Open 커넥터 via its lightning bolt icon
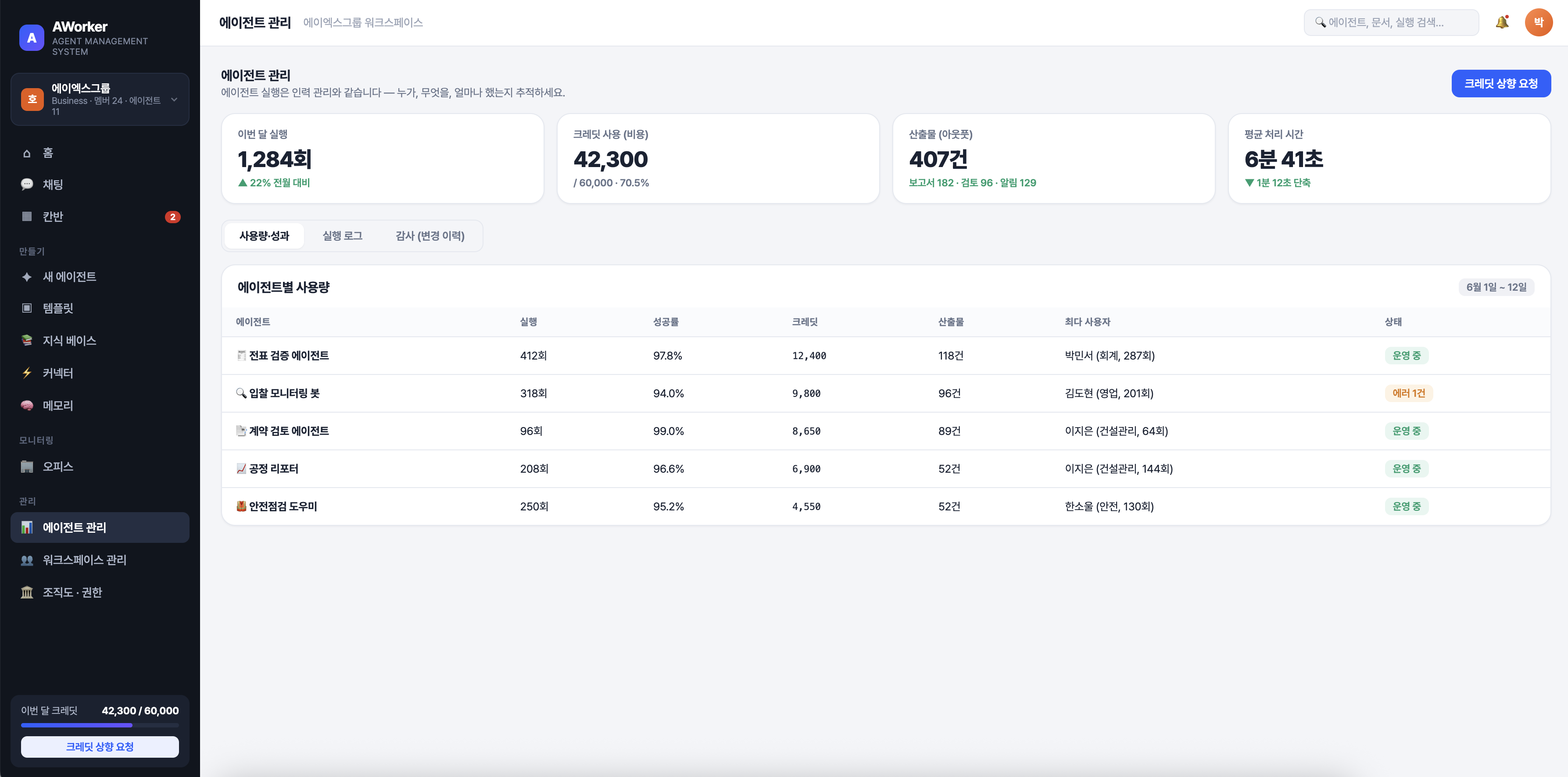1568x777 pixels. [x=27, y=373]
